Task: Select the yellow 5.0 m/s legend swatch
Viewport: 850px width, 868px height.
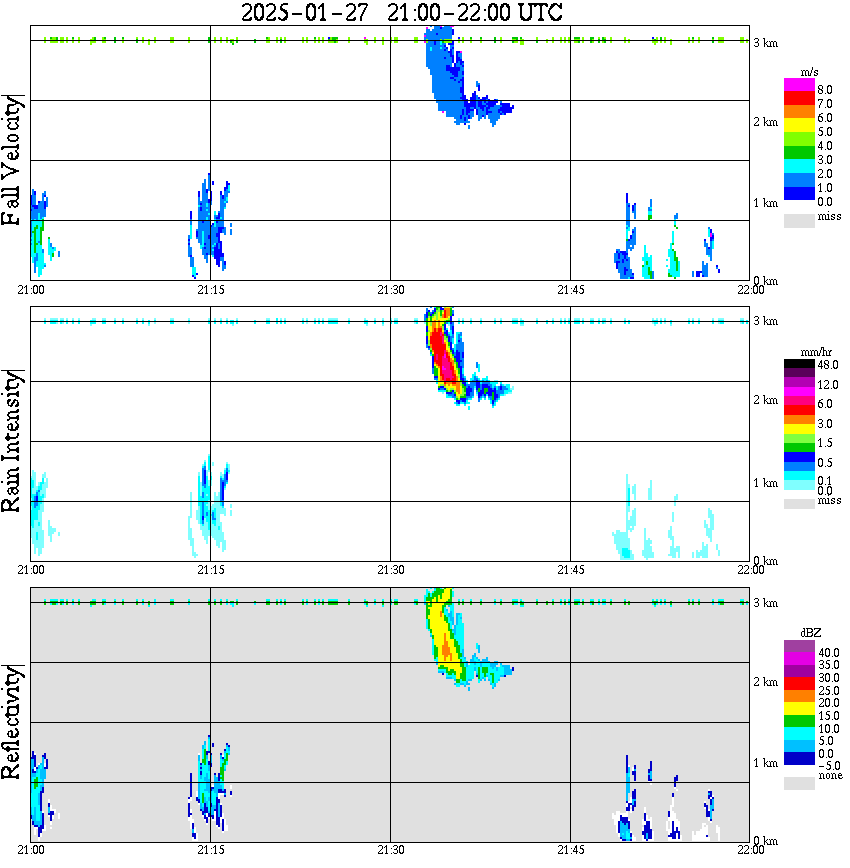Action: (799, 126)
